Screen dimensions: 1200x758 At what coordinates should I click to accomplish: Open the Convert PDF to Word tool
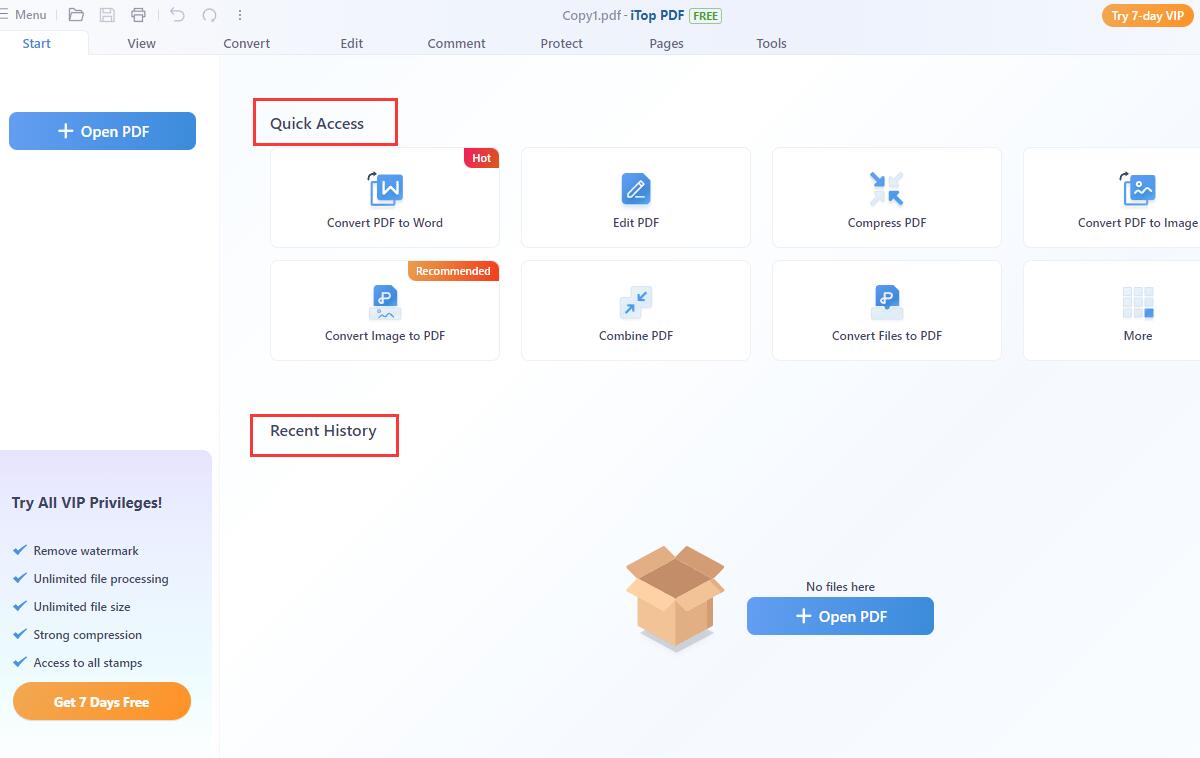point(384,197)
